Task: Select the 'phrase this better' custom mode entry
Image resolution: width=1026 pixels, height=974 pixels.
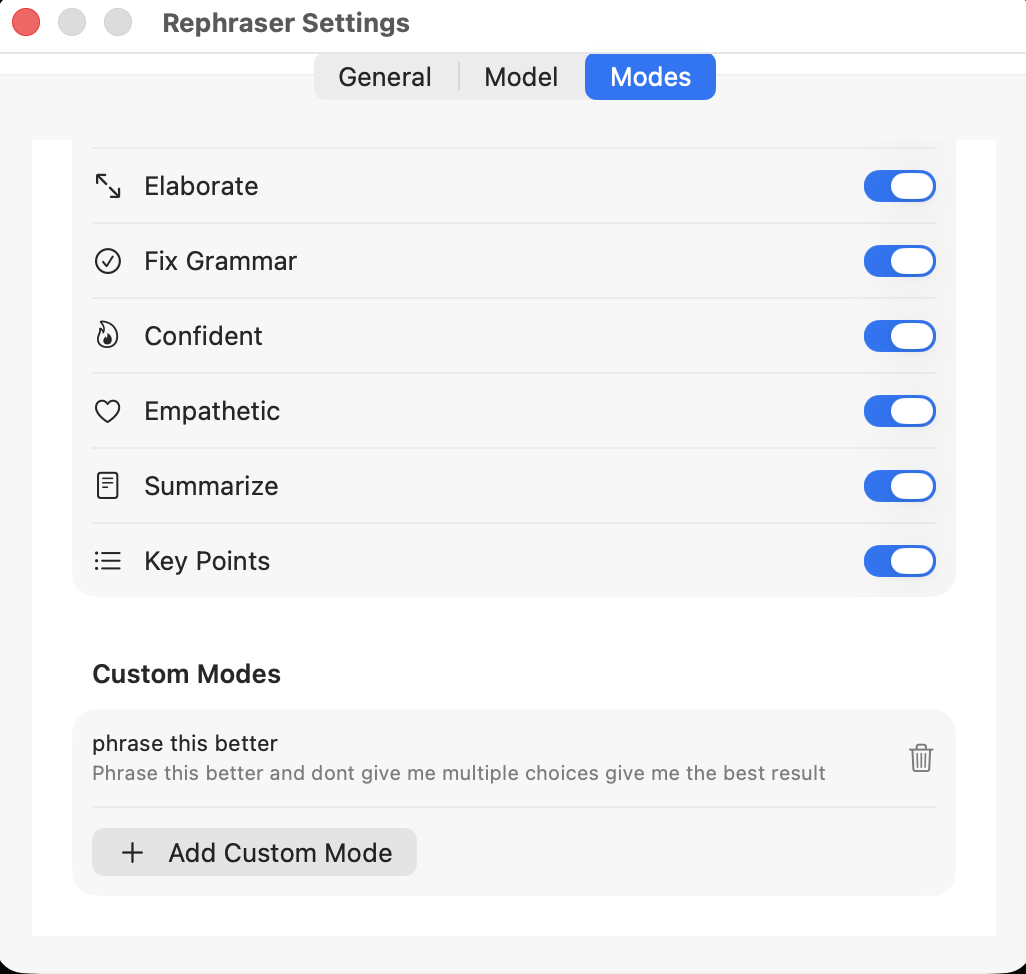Action: pyautogui.click(x=458, y=757)
